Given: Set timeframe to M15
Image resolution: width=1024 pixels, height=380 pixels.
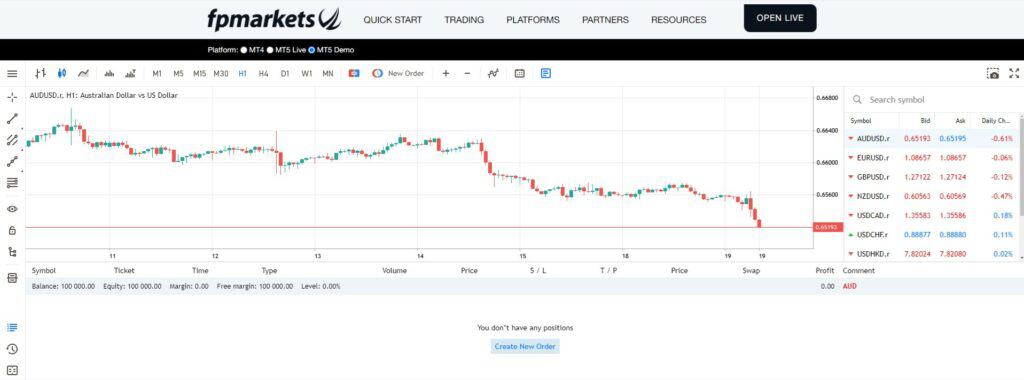Looking at the screenshot, I should 199,74.
